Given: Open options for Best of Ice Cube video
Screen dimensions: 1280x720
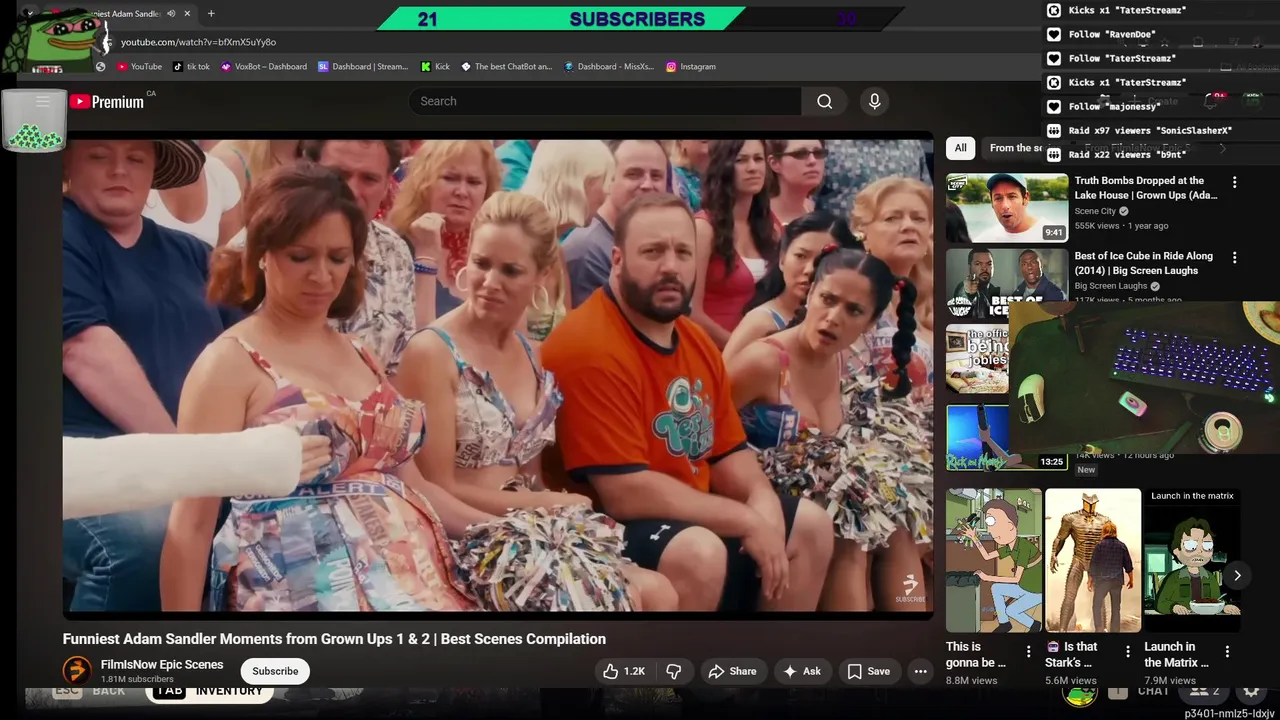Looking at the screenshot, I should pos(1234,257).
